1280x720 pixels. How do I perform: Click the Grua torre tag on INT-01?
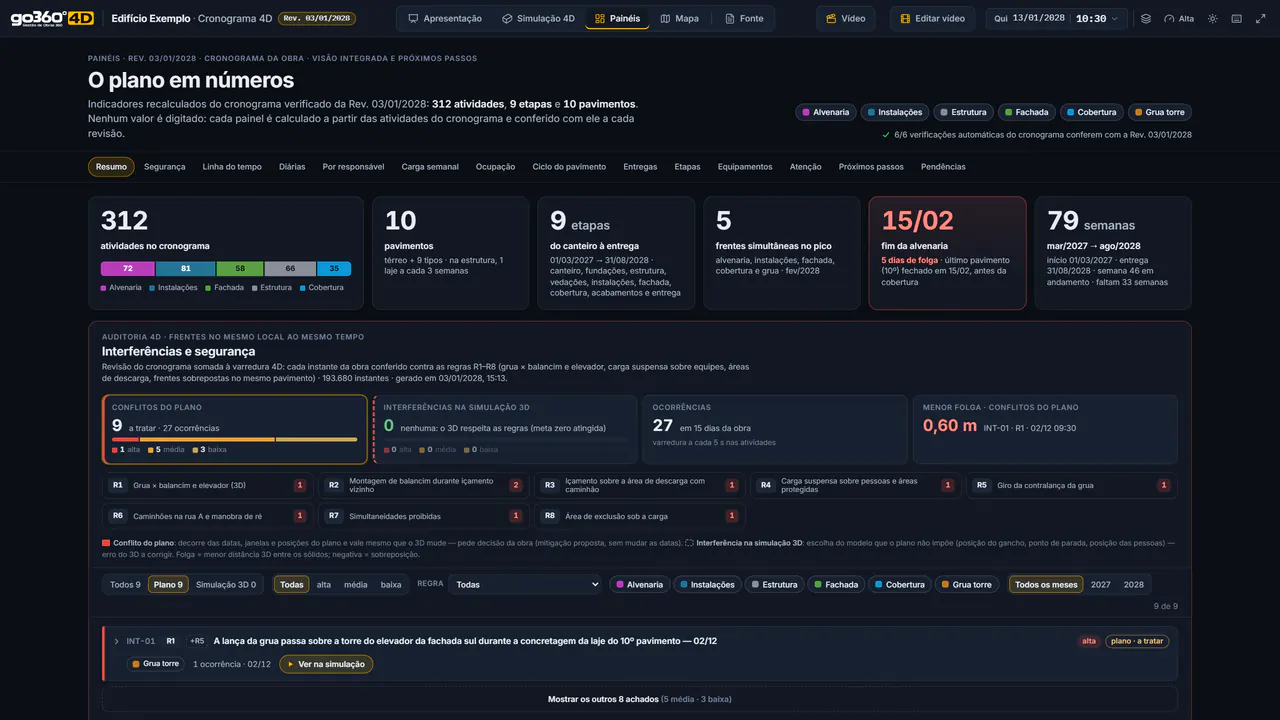(x=156, y=664)
